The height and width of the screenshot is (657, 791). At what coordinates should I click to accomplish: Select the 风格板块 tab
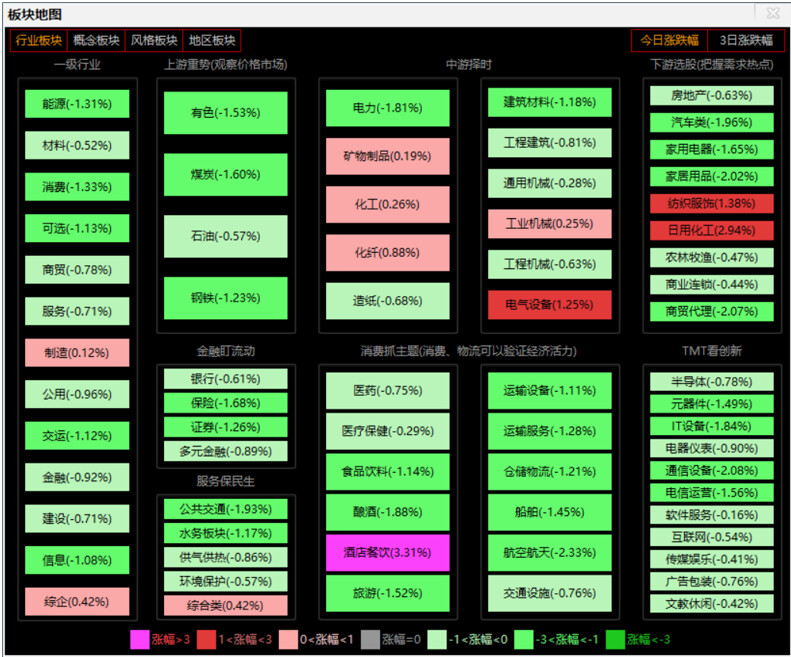point(154,40)
